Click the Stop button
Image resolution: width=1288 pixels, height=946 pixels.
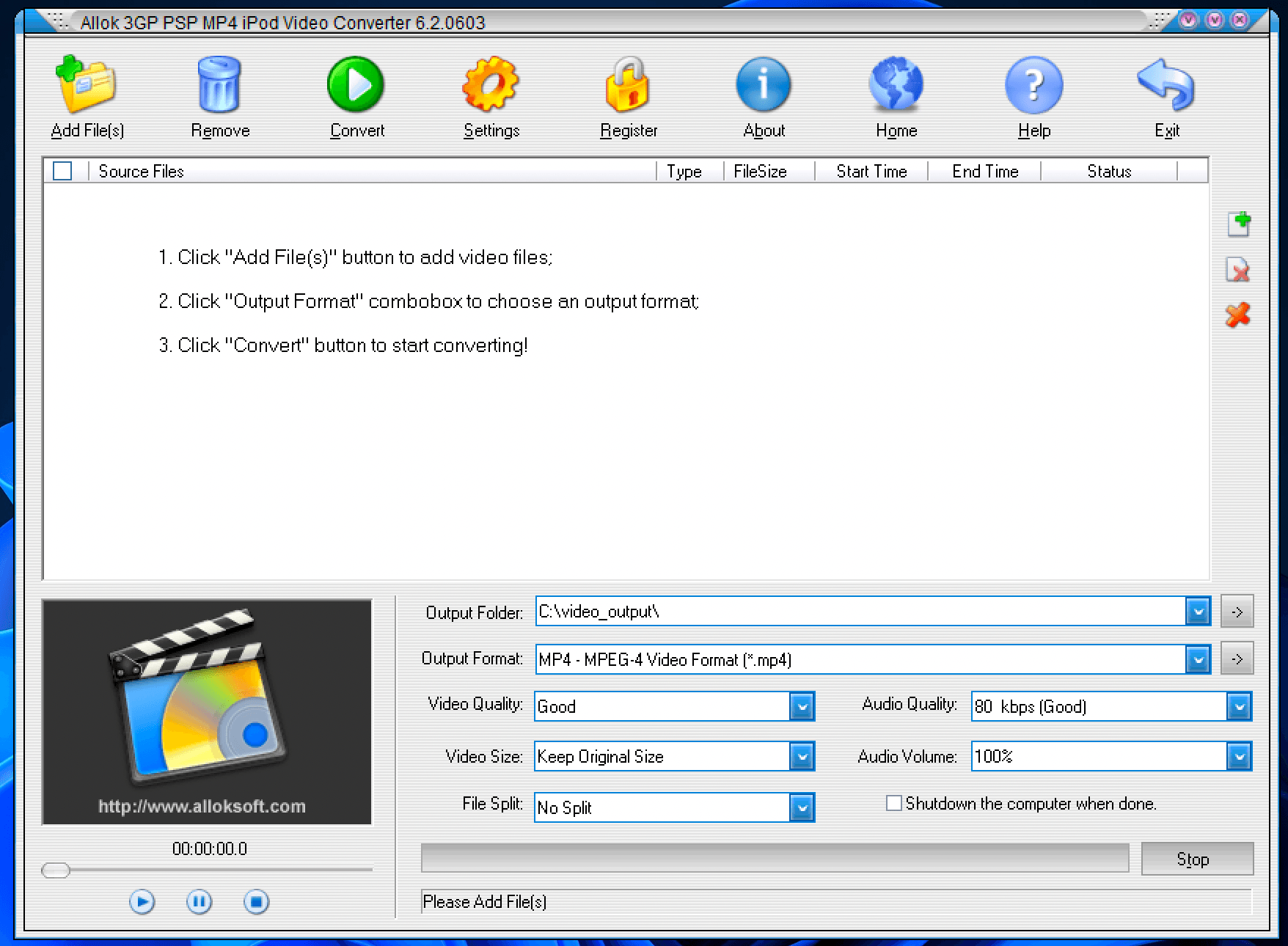point(1197,859)
